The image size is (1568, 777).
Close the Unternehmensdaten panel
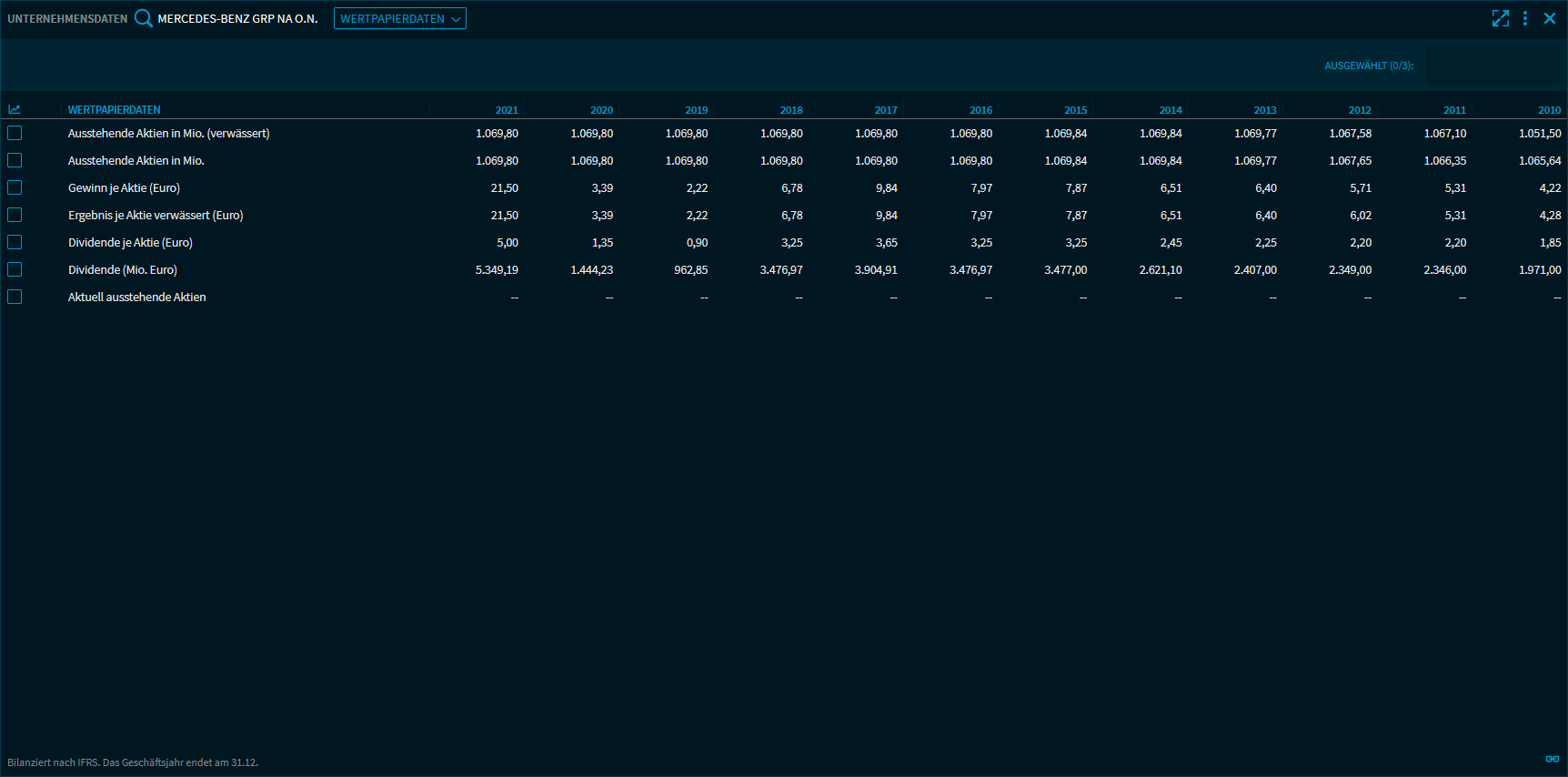(1550, 18)
